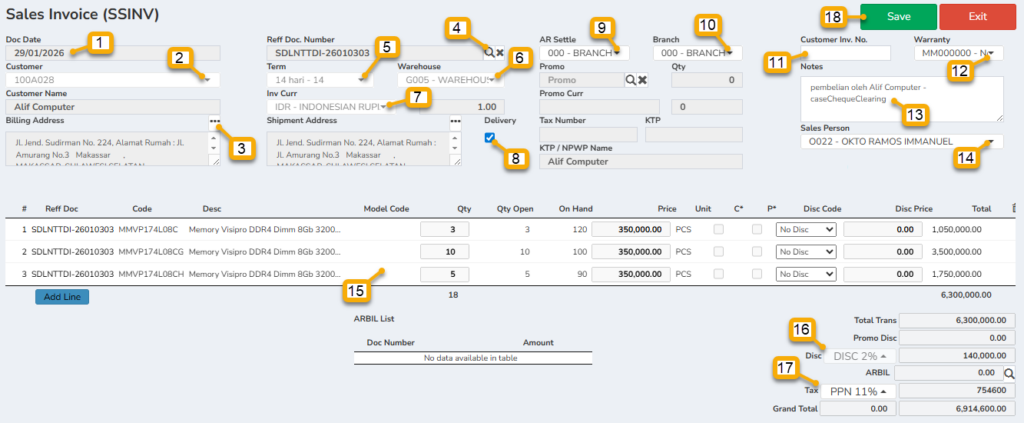The height and width of the screenshot is (423, 1024).
Task: Open the Tax PPN 11% dropdown
Action: 858,390
